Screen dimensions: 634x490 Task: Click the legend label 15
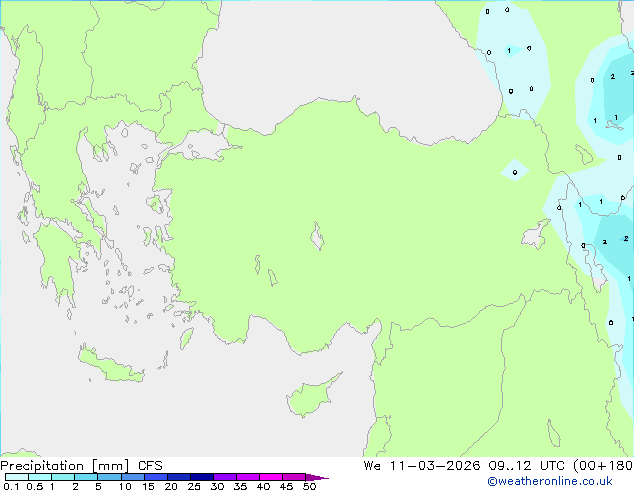pyautogui.click(x=148, y=486)
